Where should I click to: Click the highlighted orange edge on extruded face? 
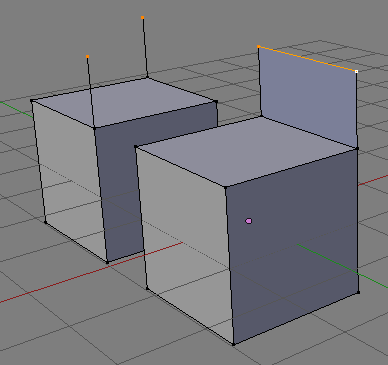tap(307, 59)
